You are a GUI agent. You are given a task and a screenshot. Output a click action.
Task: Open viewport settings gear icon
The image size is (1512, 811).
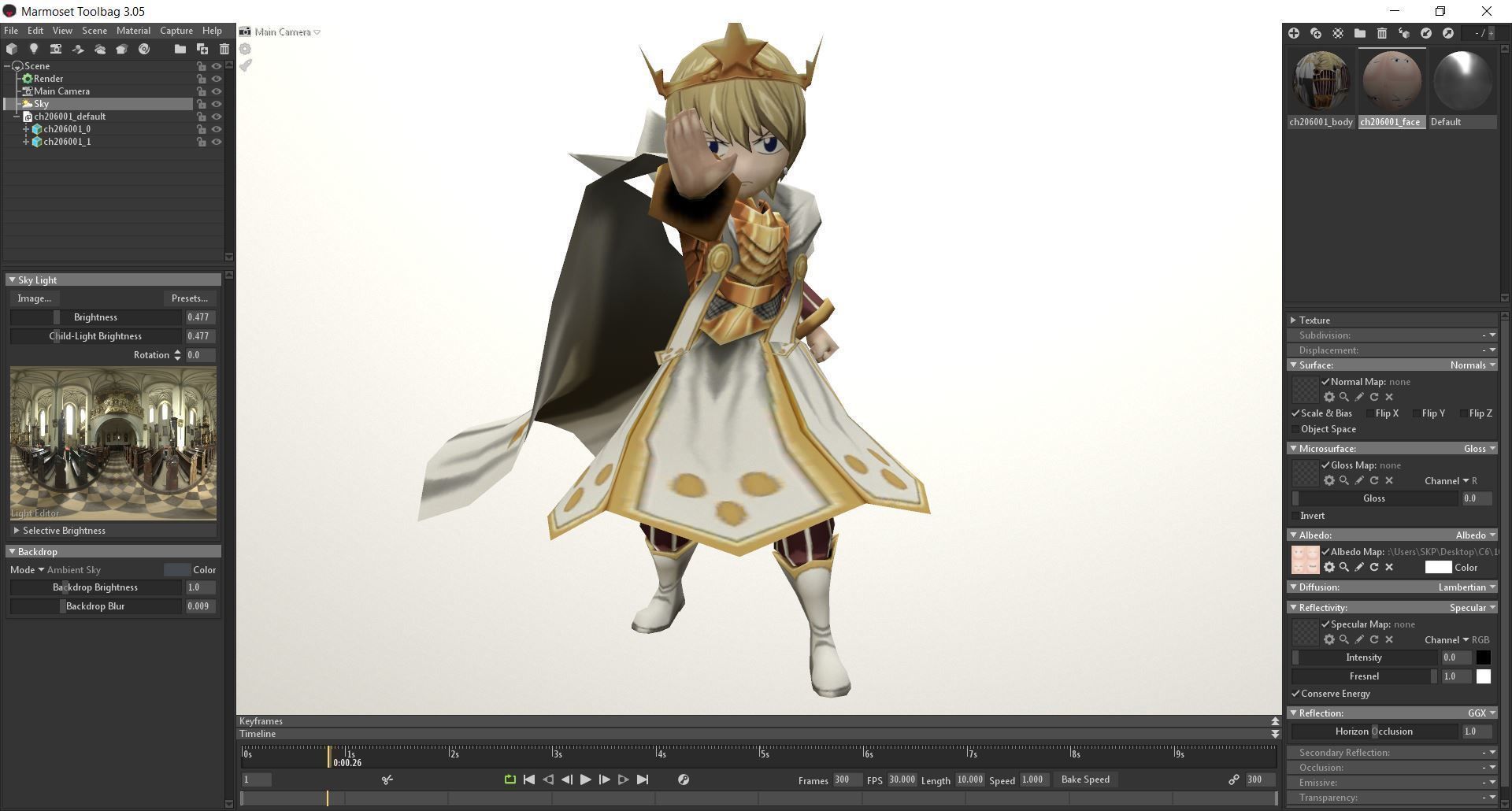tap(246, 49)
